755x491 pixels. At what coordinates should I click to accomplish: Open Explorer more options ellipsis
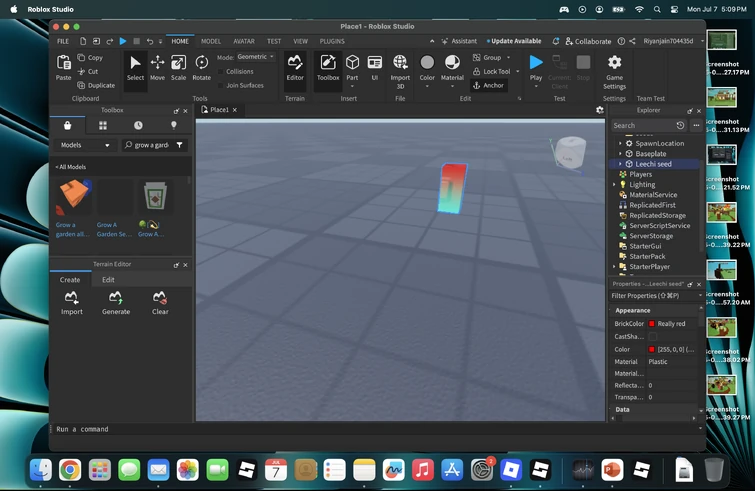click(x=696, y=125)
